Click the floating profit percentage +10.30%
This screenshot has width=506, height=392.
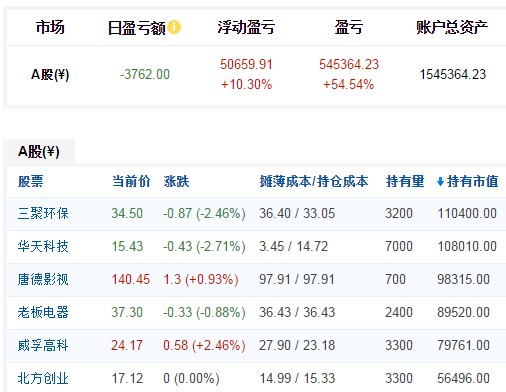(x=246, y=84)
